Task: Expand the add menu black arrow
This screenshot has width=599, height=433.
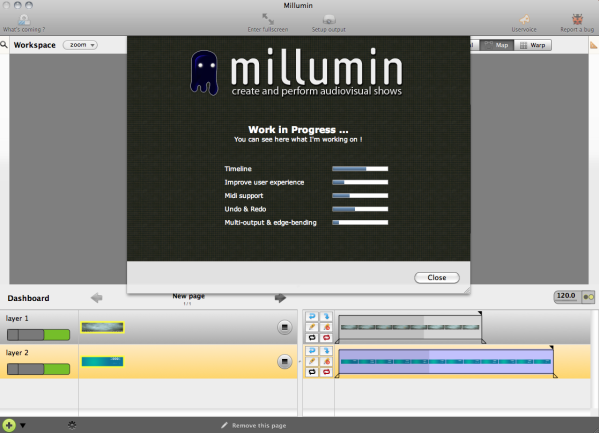Action: point(23,425)
